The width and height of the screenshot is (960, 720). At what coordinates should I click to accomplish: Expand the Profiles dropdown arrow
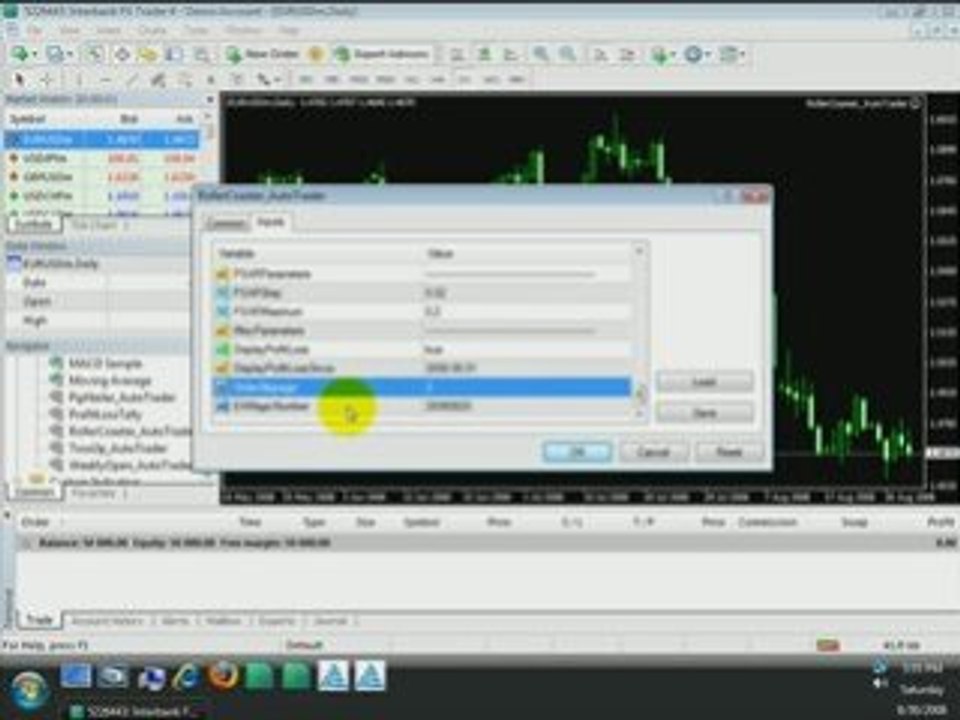click(70, 54)
